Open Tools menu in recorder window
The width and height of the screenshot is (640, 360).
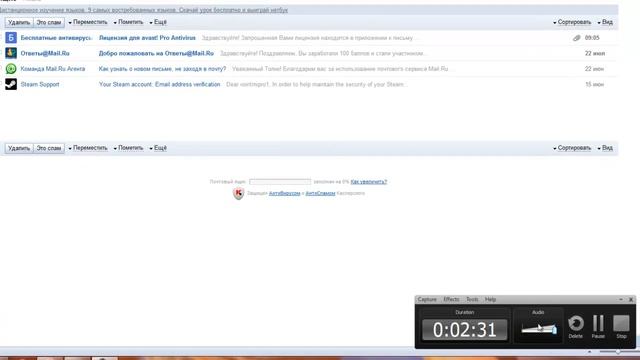(472, 299)
